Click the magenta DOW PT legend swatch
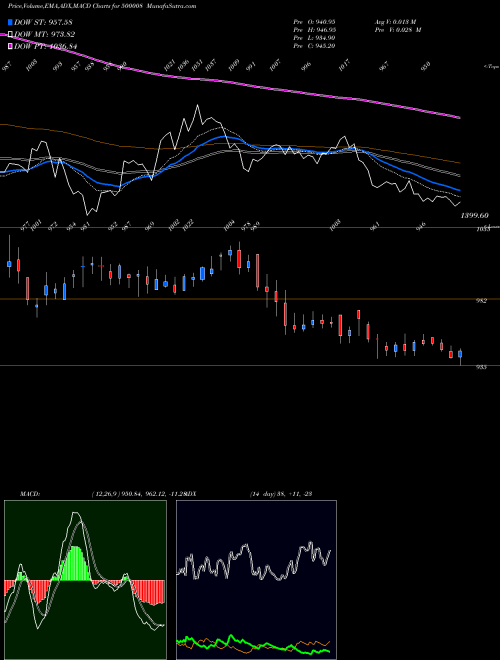The width and height of the screenshot is (500, 660). [11, 46]
